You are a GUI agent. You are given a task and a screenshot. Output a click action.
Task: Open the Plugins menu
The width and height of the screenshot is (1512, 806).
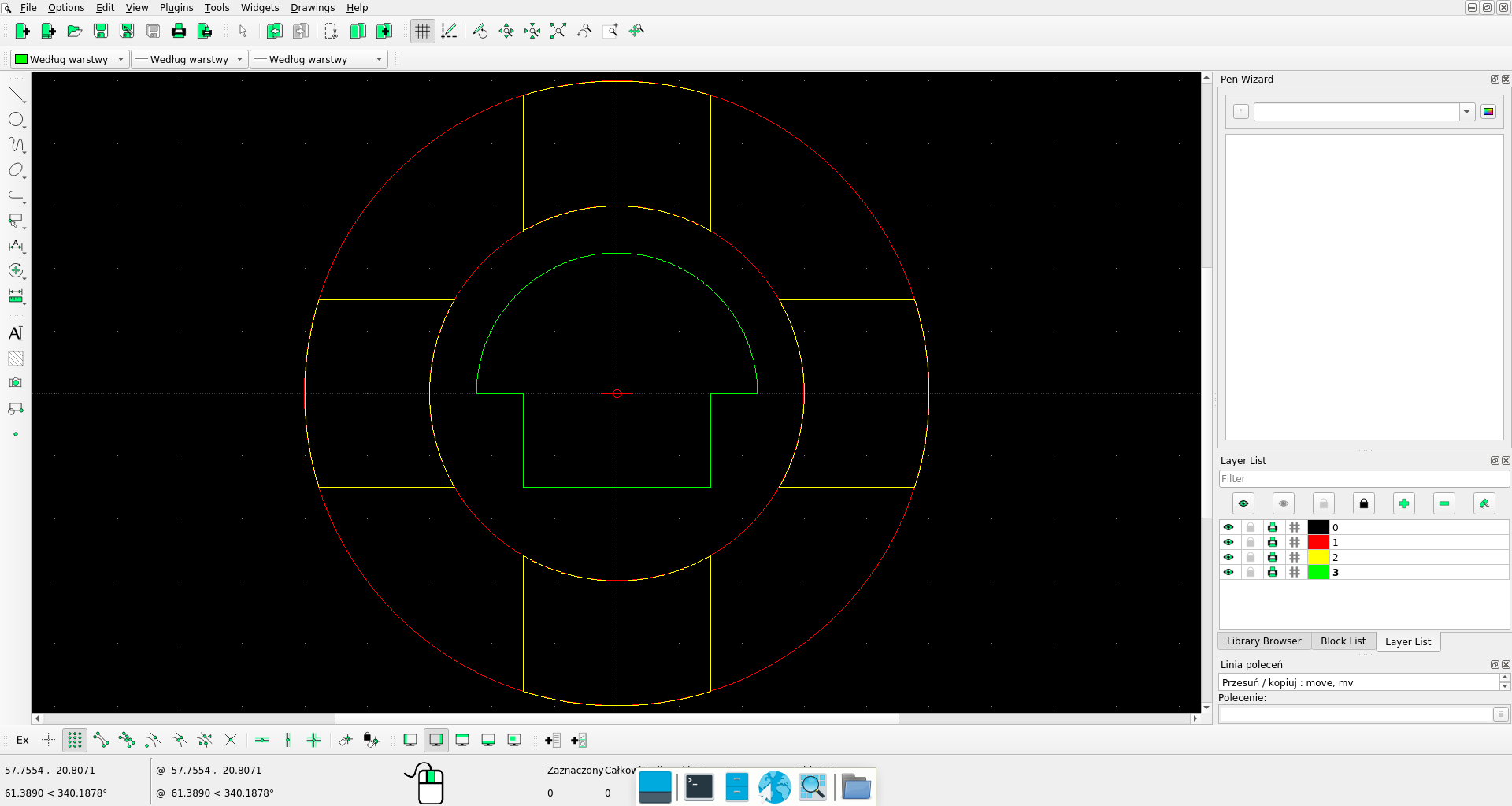coord(176,7)
